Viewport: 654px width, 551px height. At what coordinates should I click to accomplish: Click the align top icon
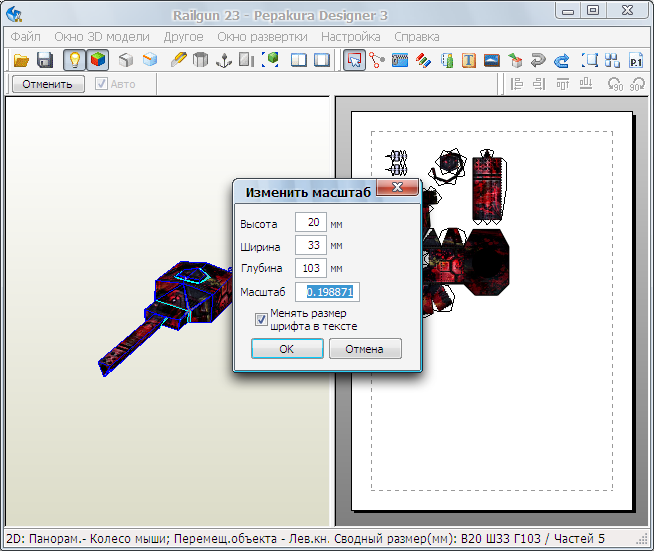[x=562, y=84]
